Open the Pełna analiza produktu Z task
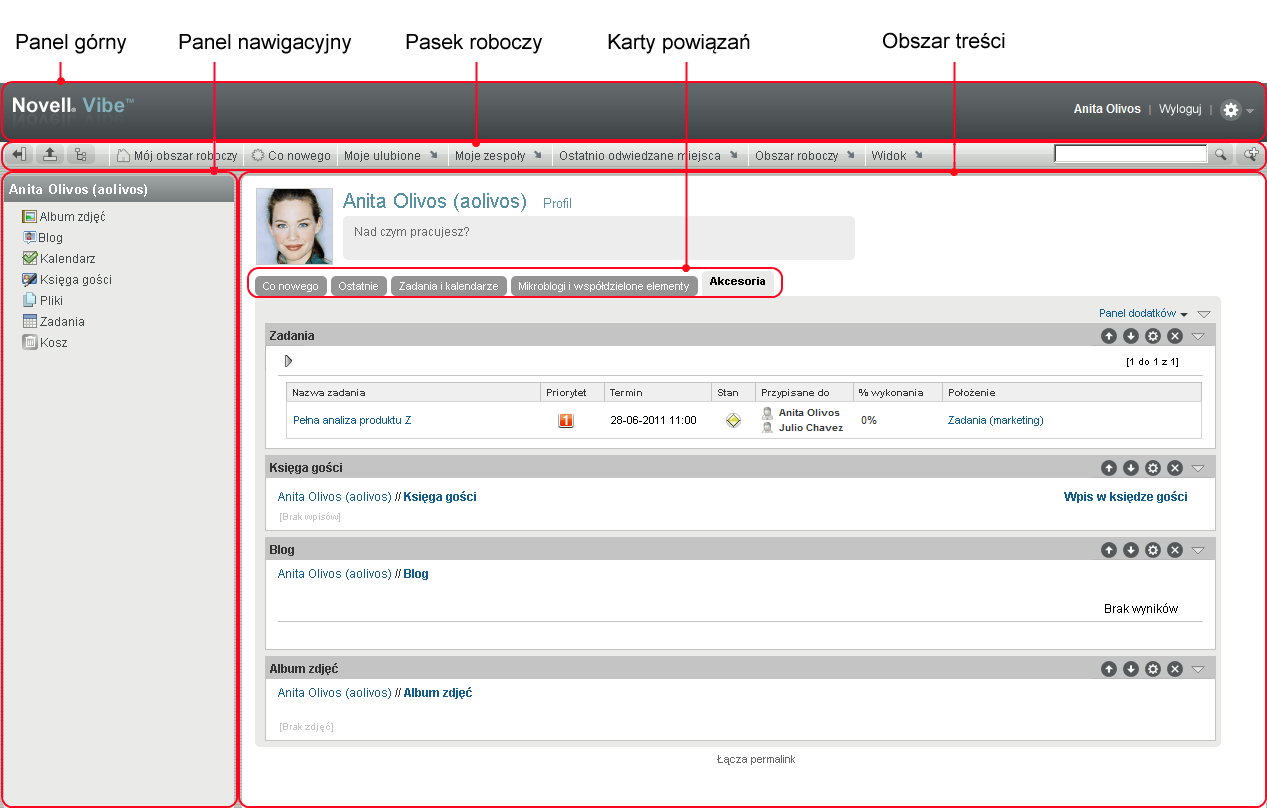This screenshot has height=808, width=1267. pos(351,420)
